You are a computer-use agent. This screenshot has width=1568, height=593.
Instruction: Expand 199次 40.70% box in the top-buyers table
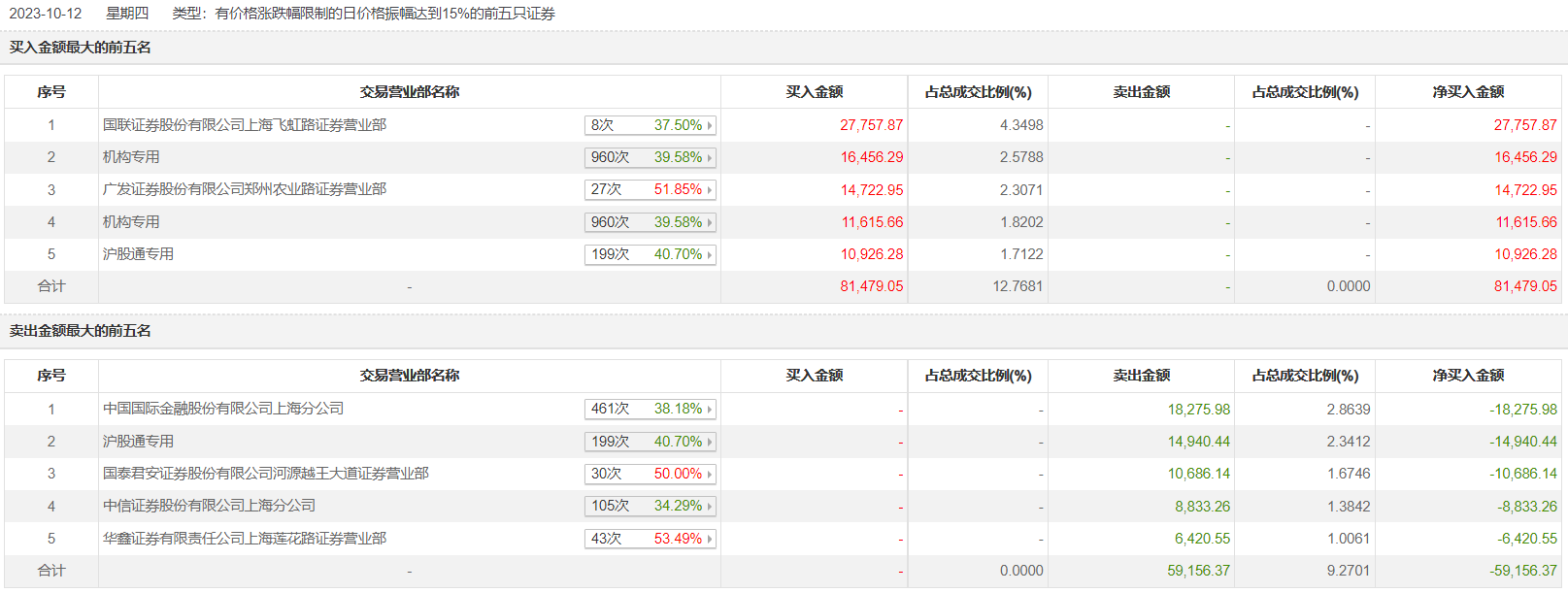650,254
